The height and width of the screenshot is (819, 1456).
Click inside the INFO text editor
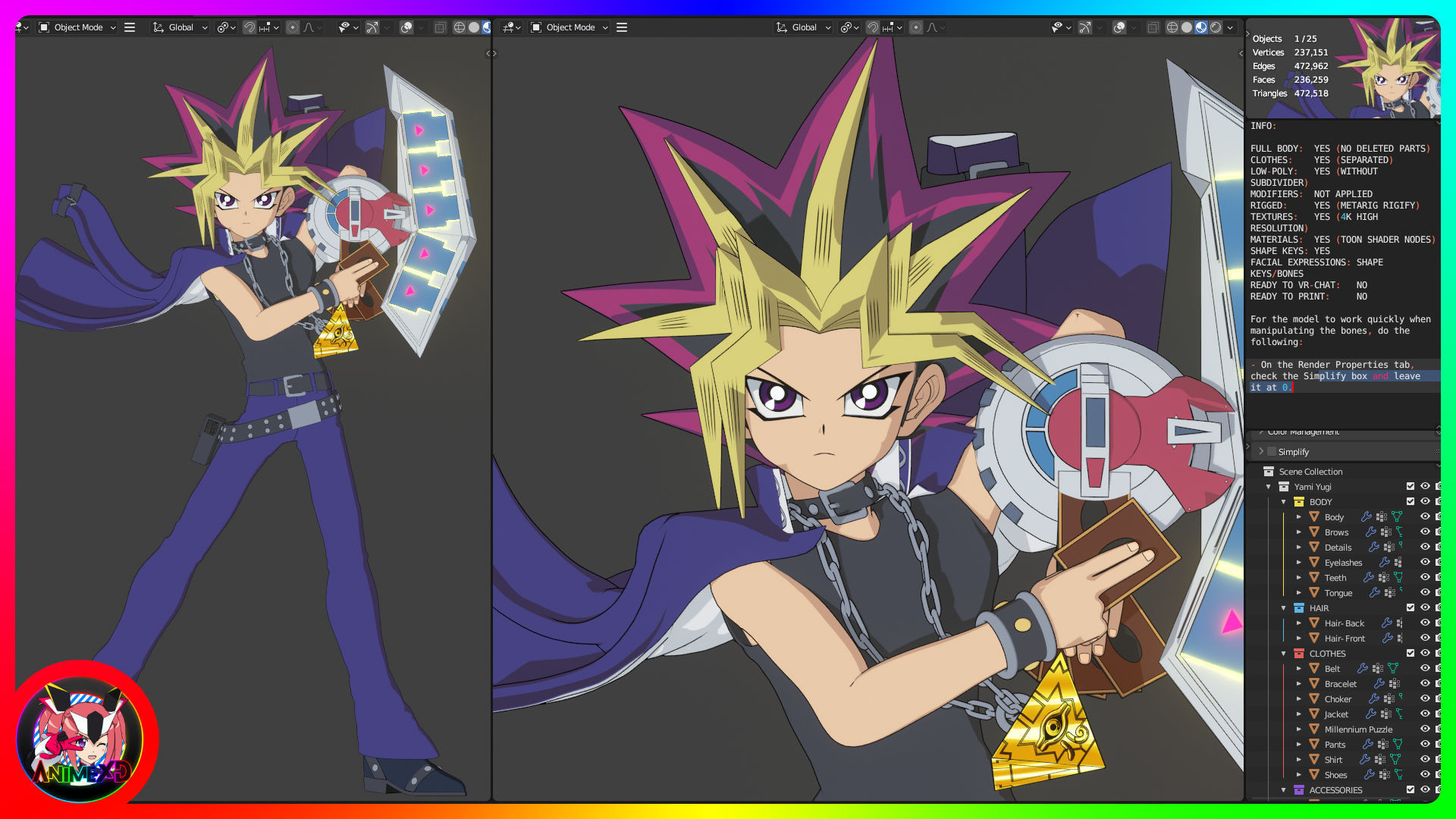[x=1342, y=273]
